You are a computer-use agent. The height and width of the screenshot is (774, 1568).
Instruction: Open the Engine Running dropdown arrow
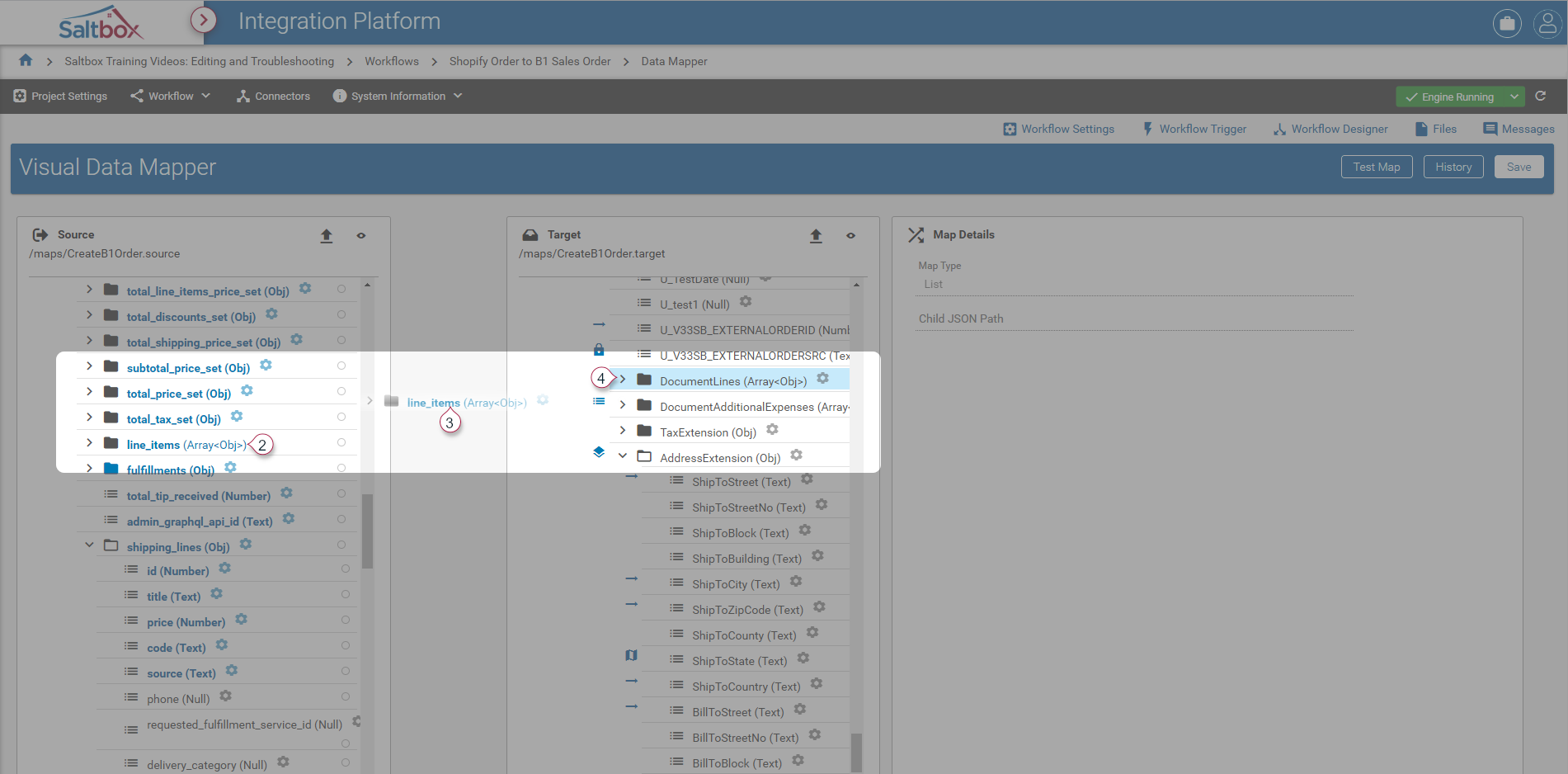click(x=1514, y=97)
